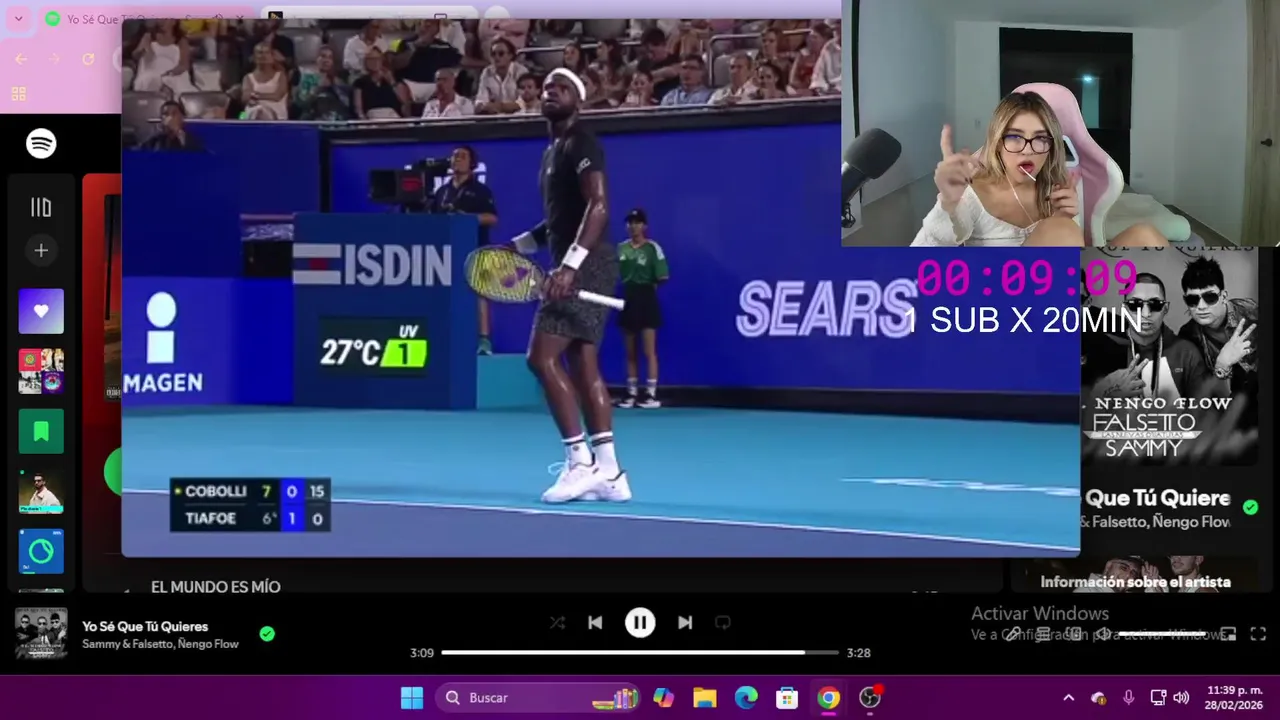Open the system volume tray icon

click(1181, 698)
